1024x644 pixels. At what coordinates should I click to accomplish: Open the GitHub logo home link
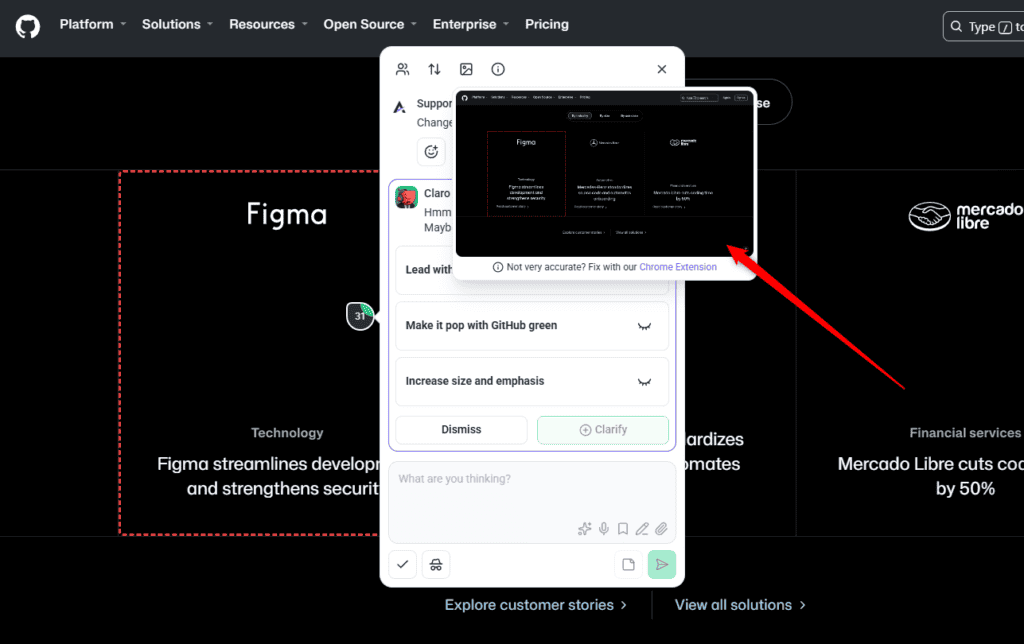(x=27, y=27)
